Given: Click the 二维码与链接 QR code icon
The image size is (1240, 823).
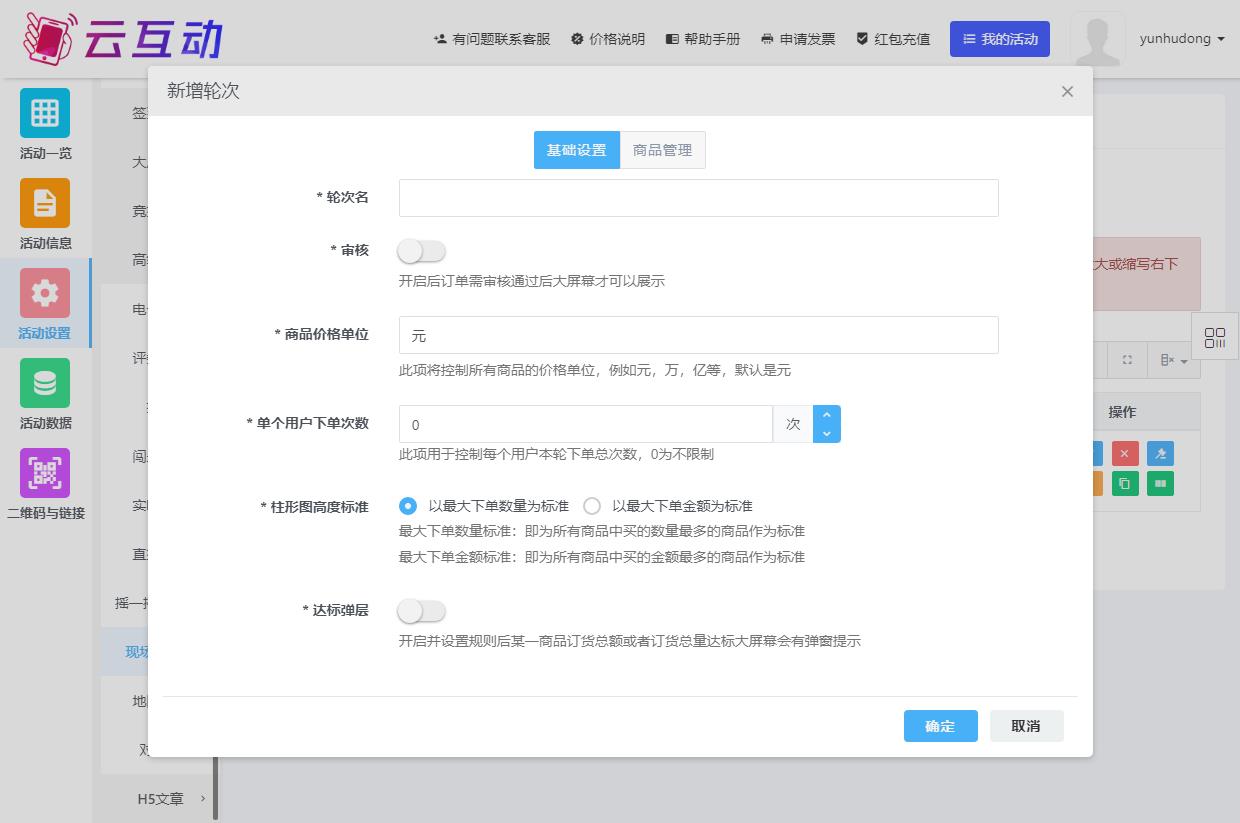Looking at the screenshot, I should coord(45,473).
